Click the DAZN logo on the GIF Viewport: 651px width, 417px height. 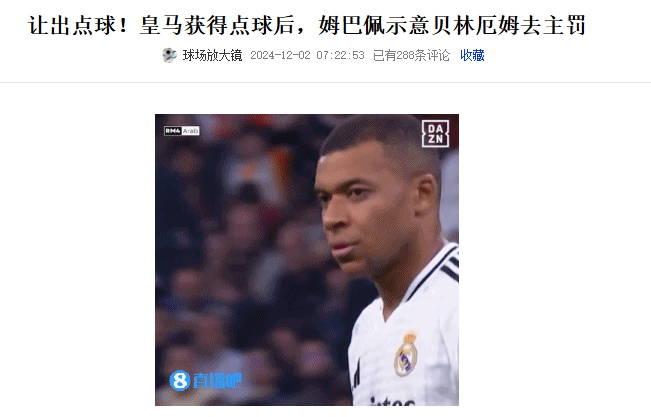coord(435,134)
